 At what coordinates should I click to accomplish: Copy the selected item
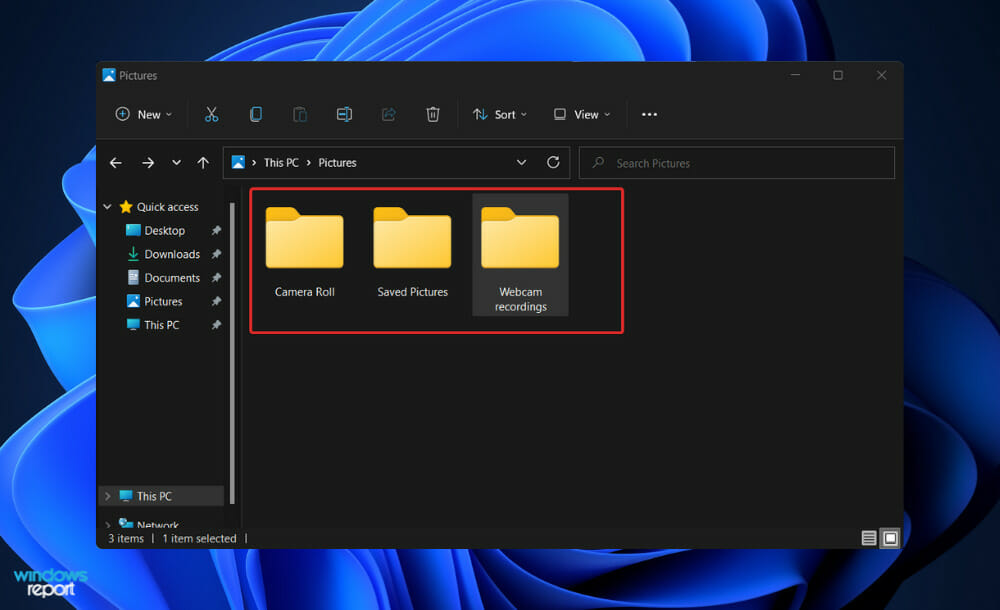click(x=255, y=114)
